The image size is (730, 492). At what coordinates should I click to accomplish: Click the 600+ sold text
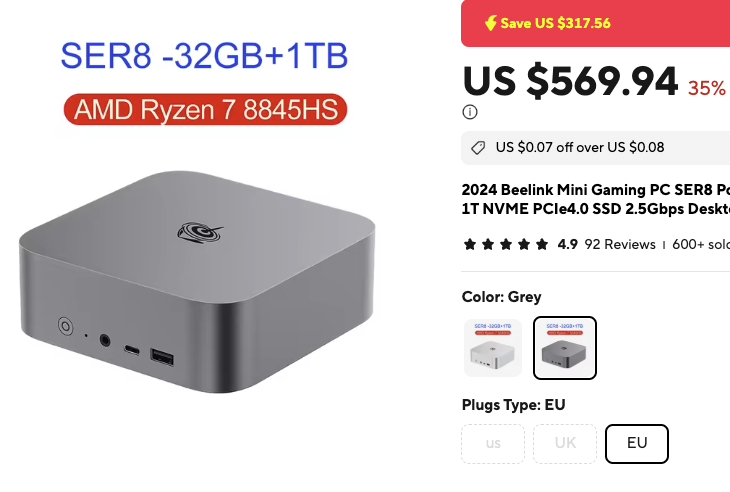(701, 244)
